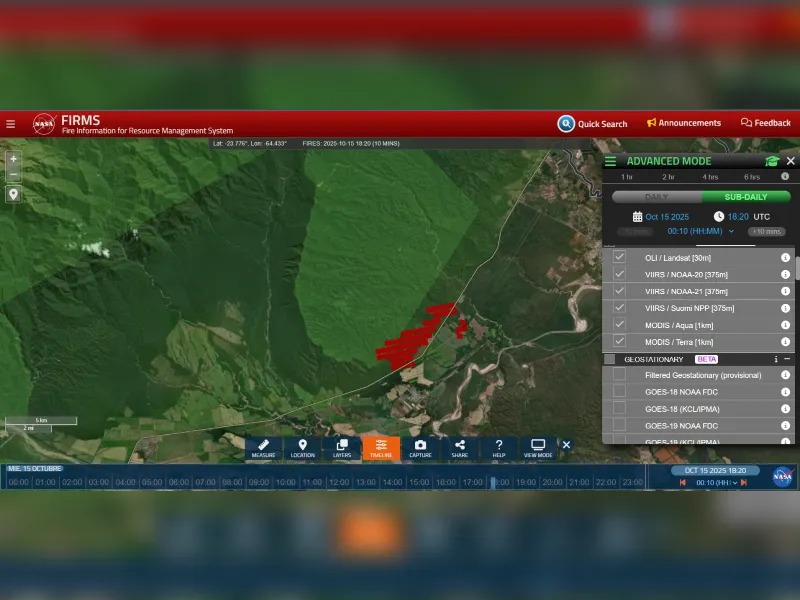Open the Location tool in toolbar
This screenshot has width=800, height=600.
pyautogui.click(x=302, y=448)
